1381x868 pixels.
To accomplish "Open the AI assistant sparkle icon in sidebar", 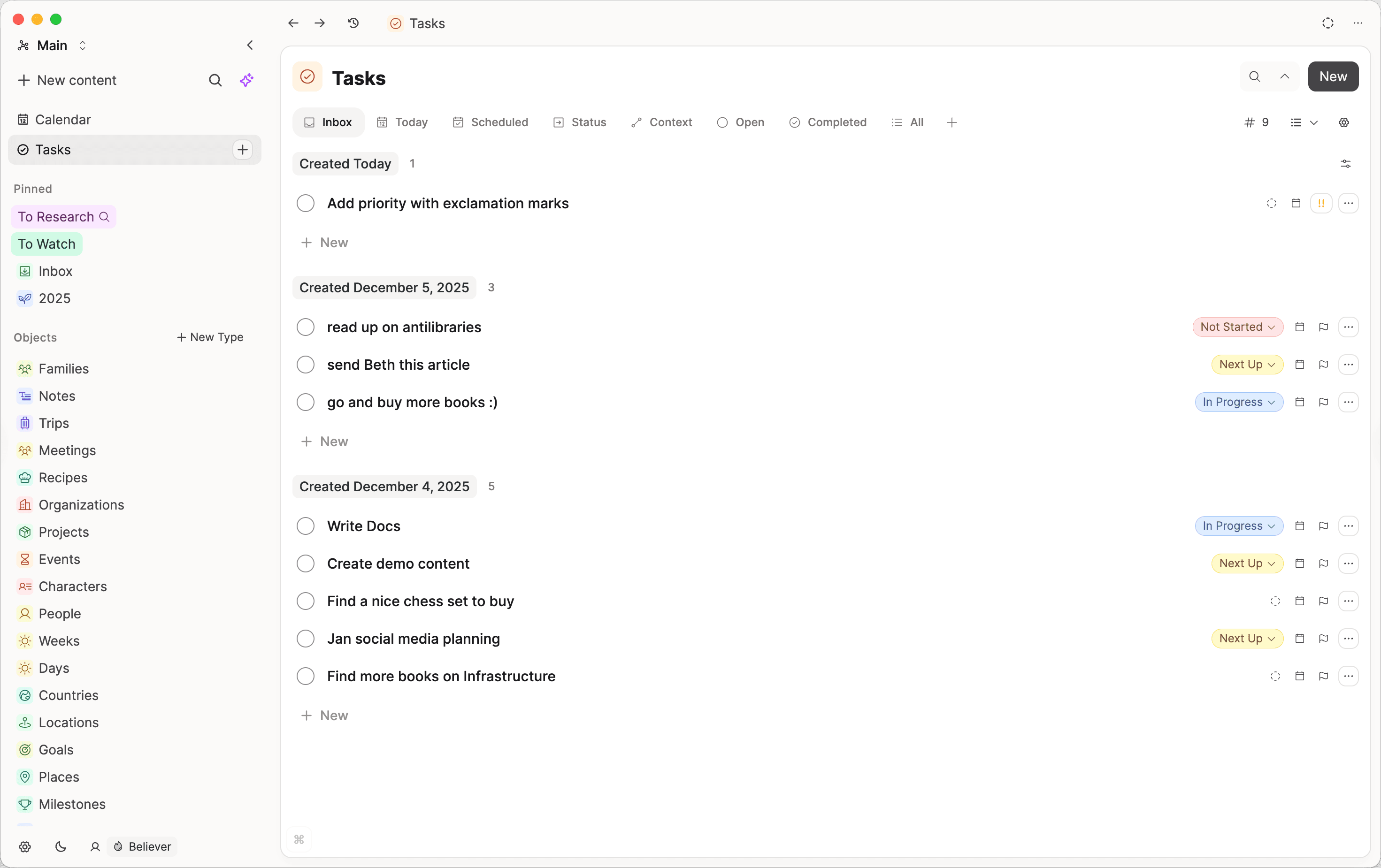I will tap(246, 80).
